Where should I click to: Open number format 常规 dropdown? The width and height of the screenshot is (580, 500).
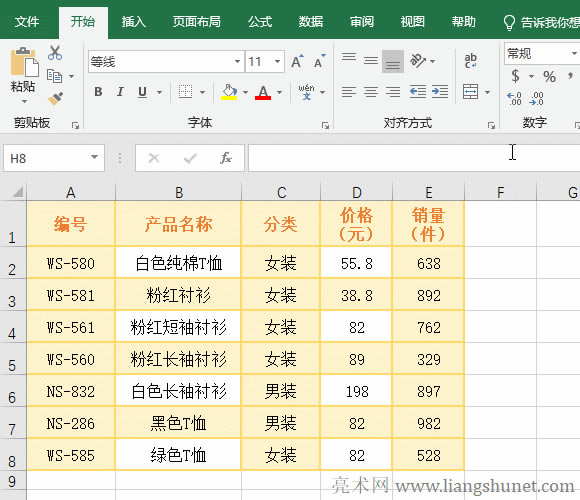pos(574,54)
